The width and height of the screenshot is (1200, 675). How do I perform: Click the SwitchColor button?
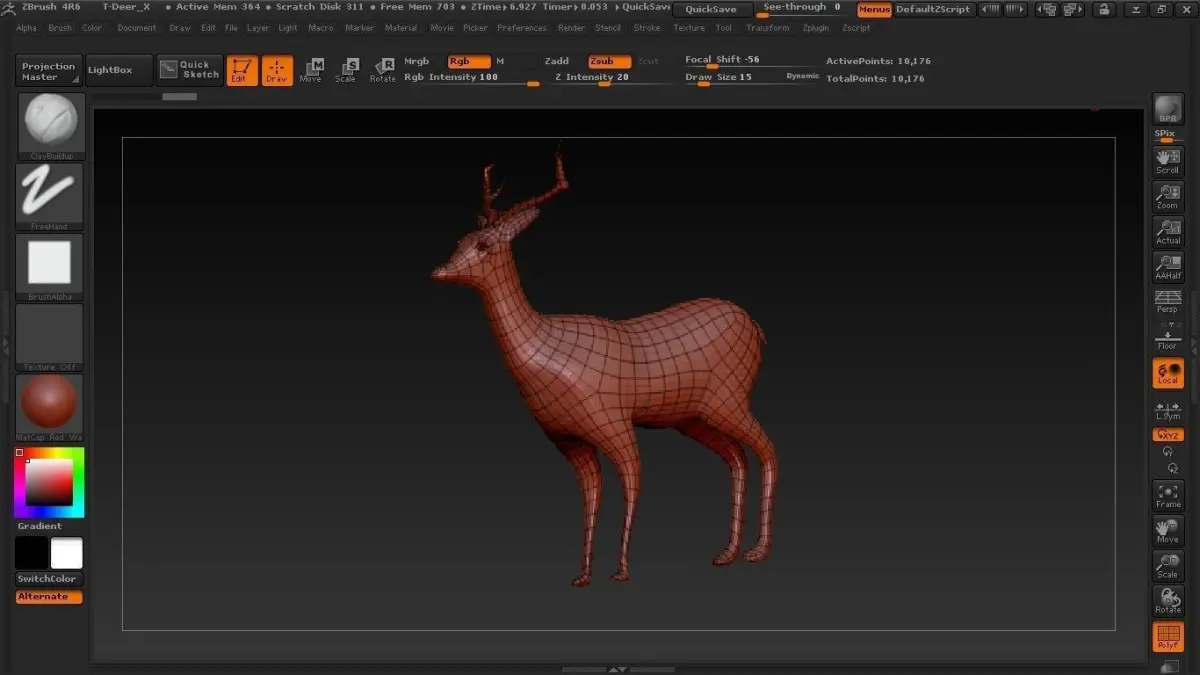point(50,579)
